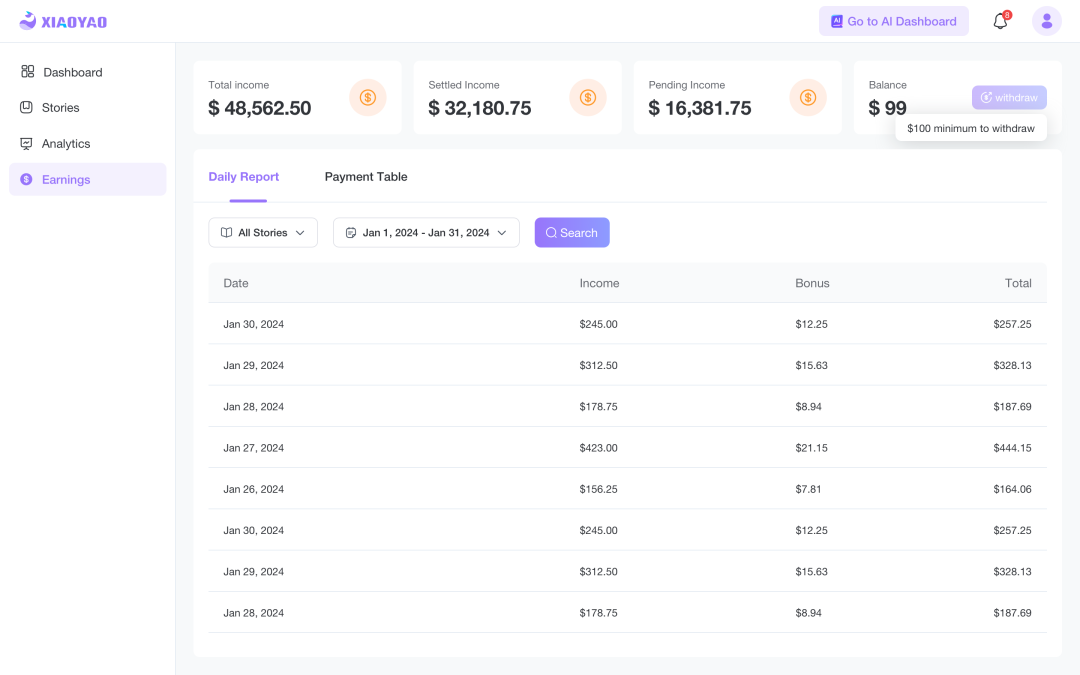Expand the All Stories chevron arrow
Screen dimensions: 1080x675
(x=300, y=233)
